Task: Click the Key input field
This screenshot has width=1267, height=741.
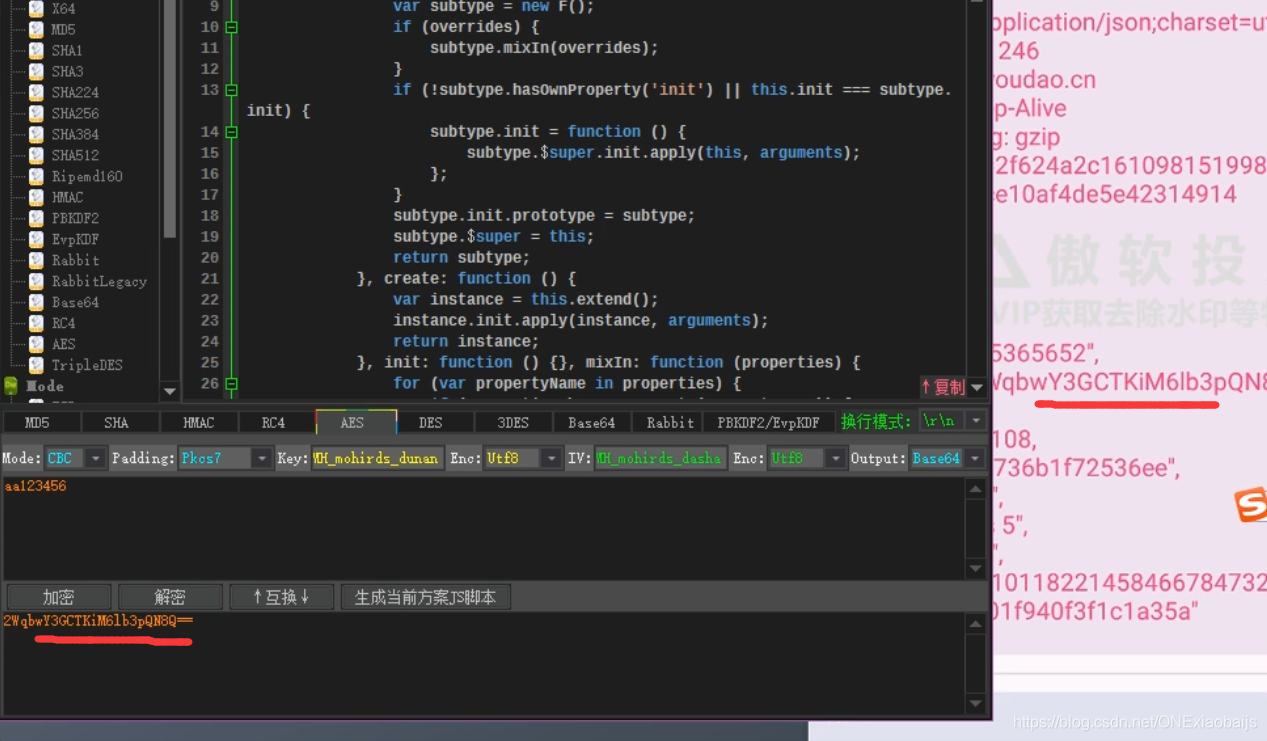Action: click(377, 458)
